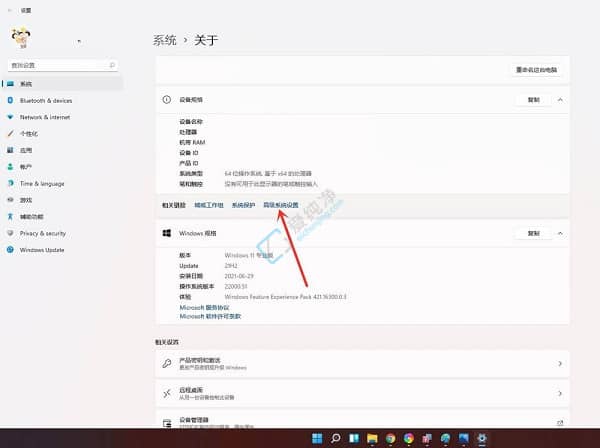Click the 账户 accounts sidebar icon
This screenshot has width=600, height=448.
click(10, 167)
